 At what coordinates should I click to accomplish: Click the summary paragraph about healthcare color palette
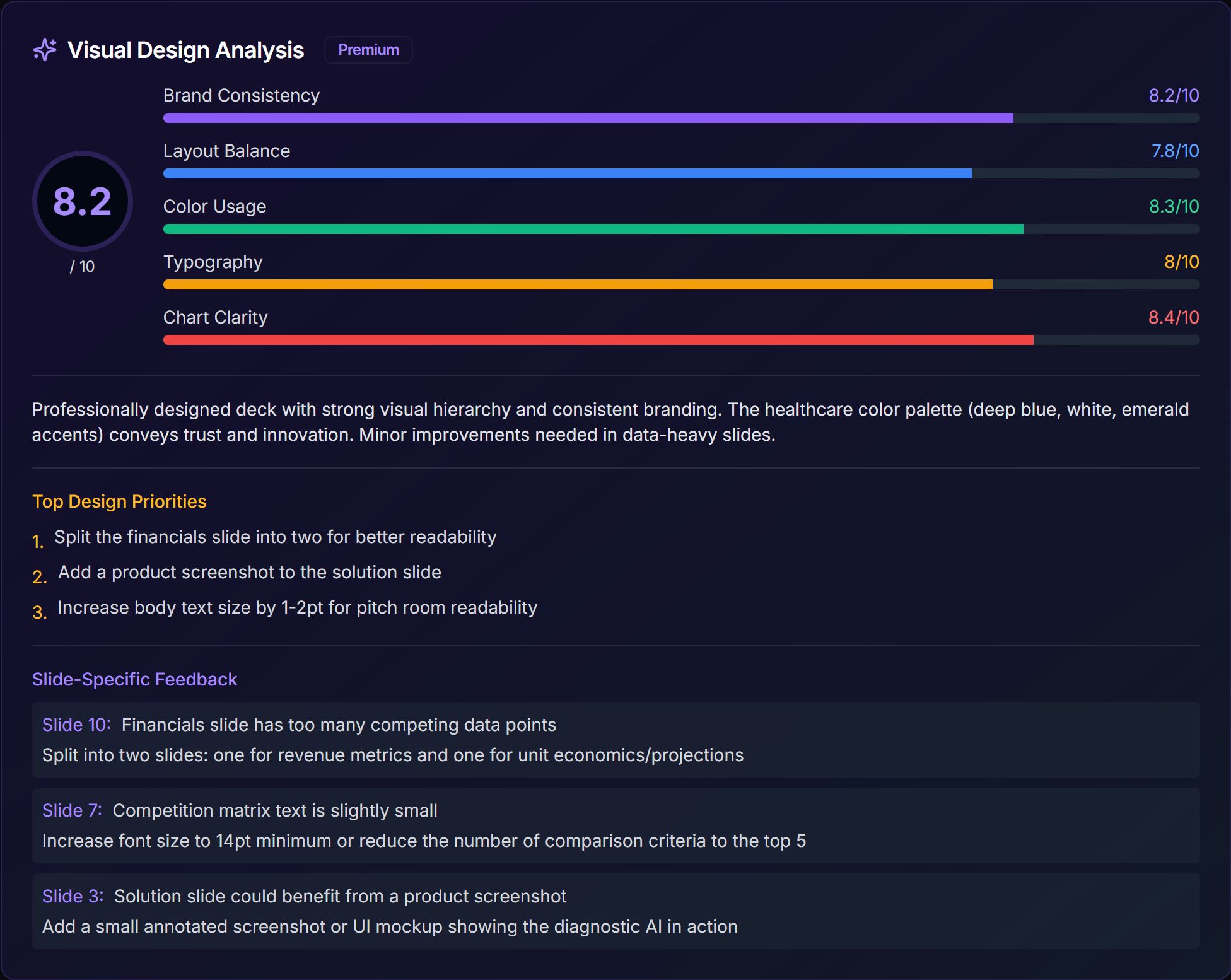[x=610, y=422]
